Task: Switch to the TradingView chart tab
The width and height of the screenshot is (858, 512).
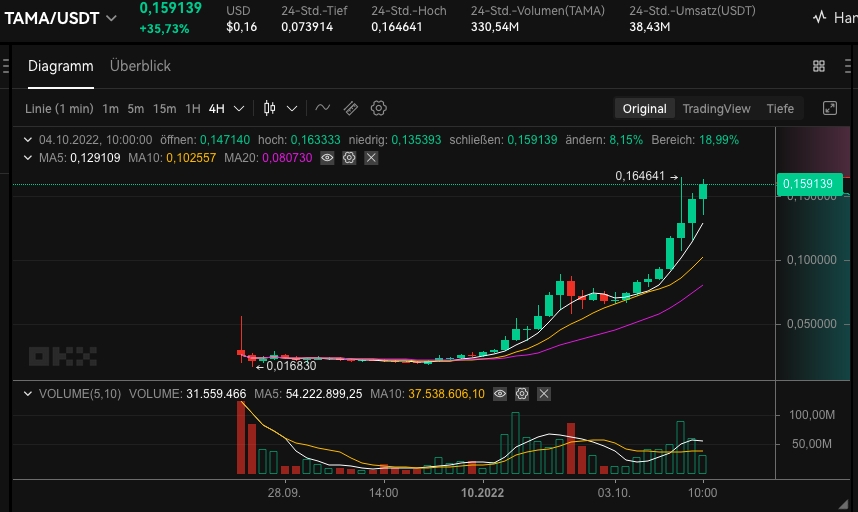Action: [x=716, y=108]
